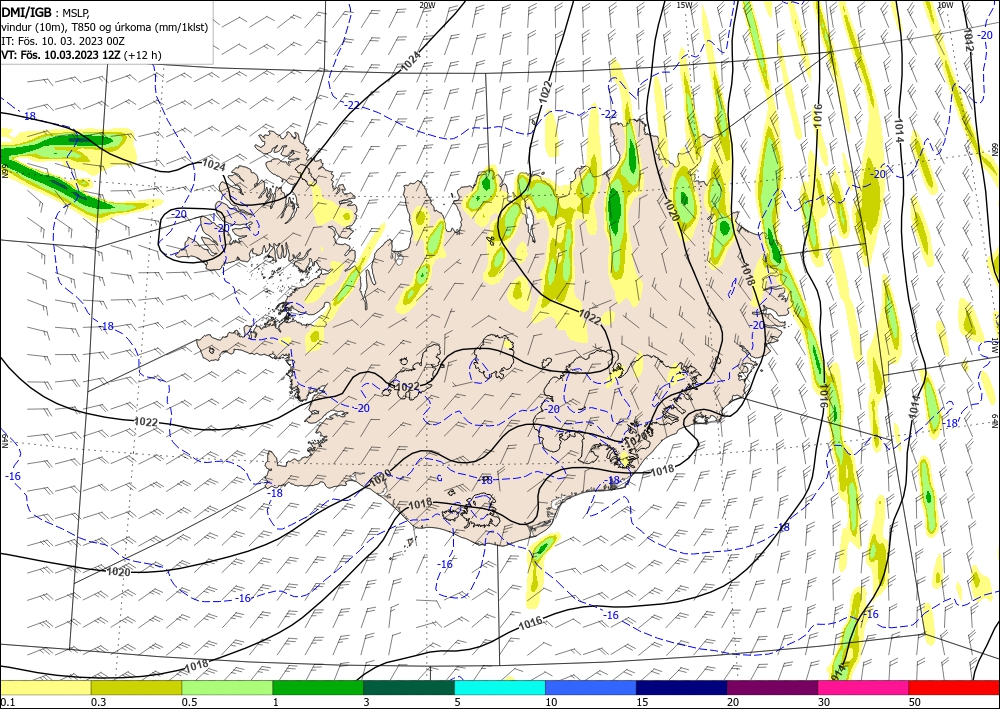Click the yellow 0.1–0.3 legend swatch
Image resolution: width=1000 pixels, height=709 pixels.
(x=45, y=687)
